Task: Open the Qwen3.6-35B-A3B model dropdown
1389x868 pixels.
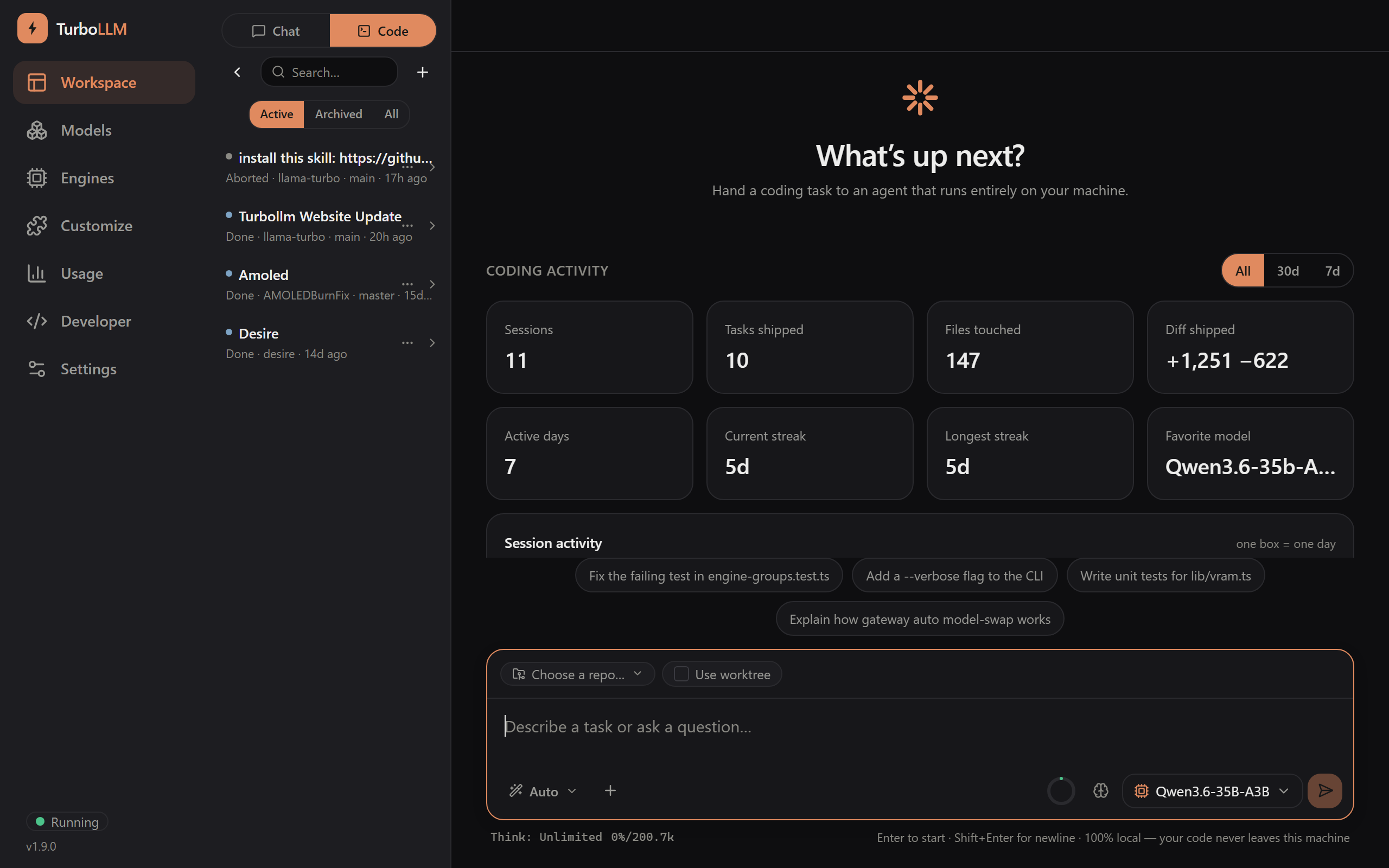Action: click(1212, 791)
